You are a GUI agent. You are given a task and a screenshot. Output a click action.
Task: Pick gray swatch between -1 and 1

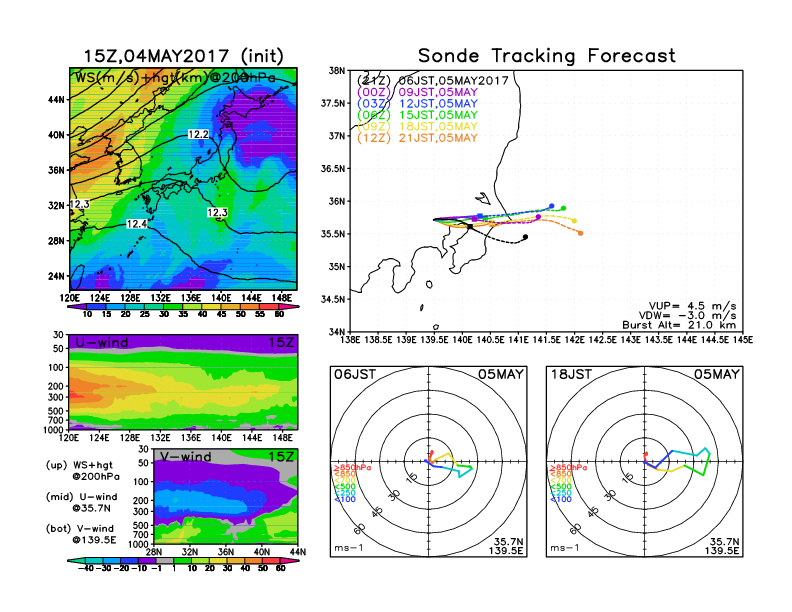[164, 560]
